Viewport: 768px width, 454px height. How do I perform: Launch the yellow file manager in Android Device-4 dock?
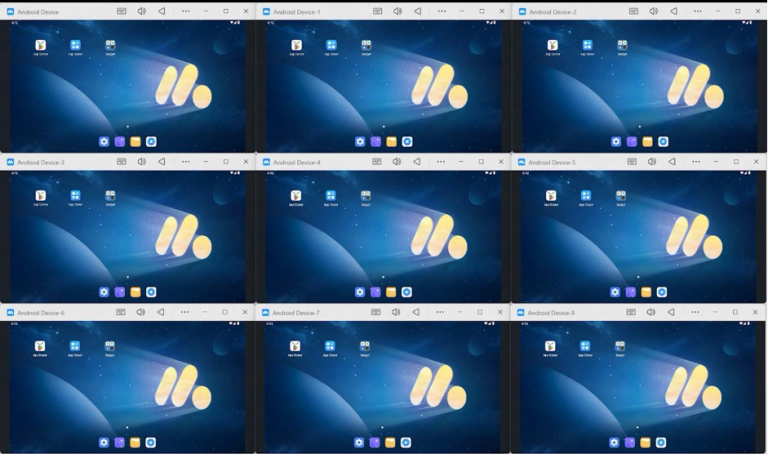pos(391,292)
